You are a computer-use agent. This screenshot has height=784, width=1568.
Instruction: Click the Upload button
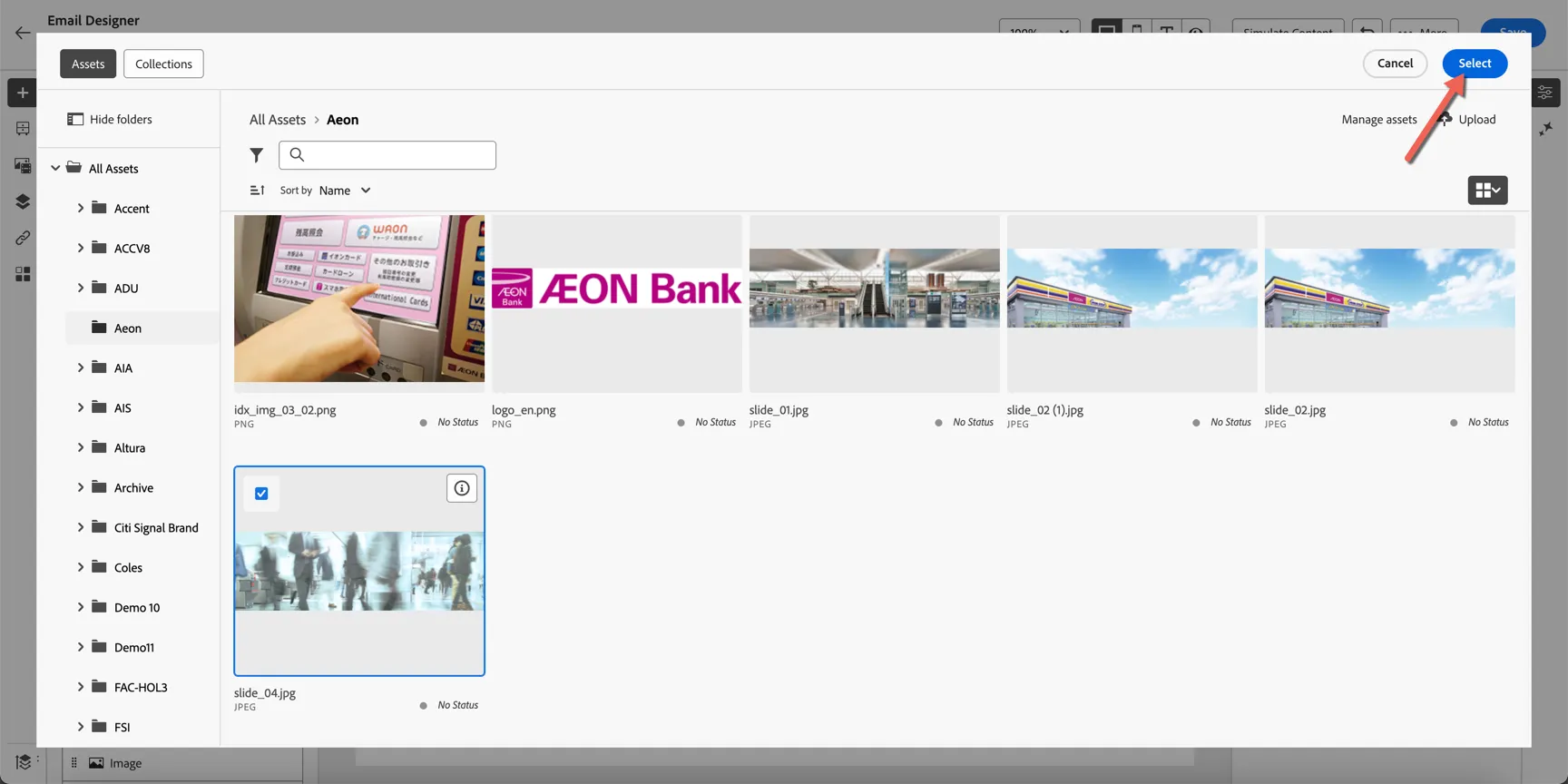[x=1467, y=120]
